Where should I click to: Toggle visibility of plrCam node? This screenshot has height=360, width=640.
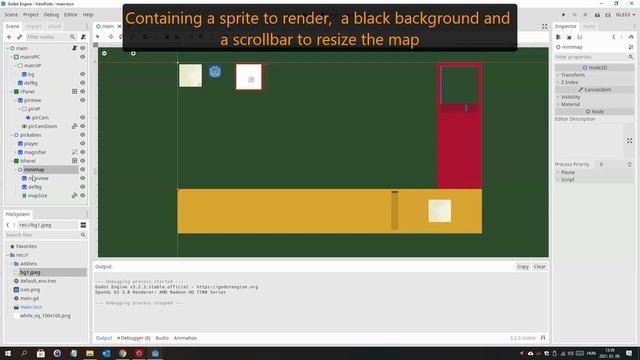[82, 118]
